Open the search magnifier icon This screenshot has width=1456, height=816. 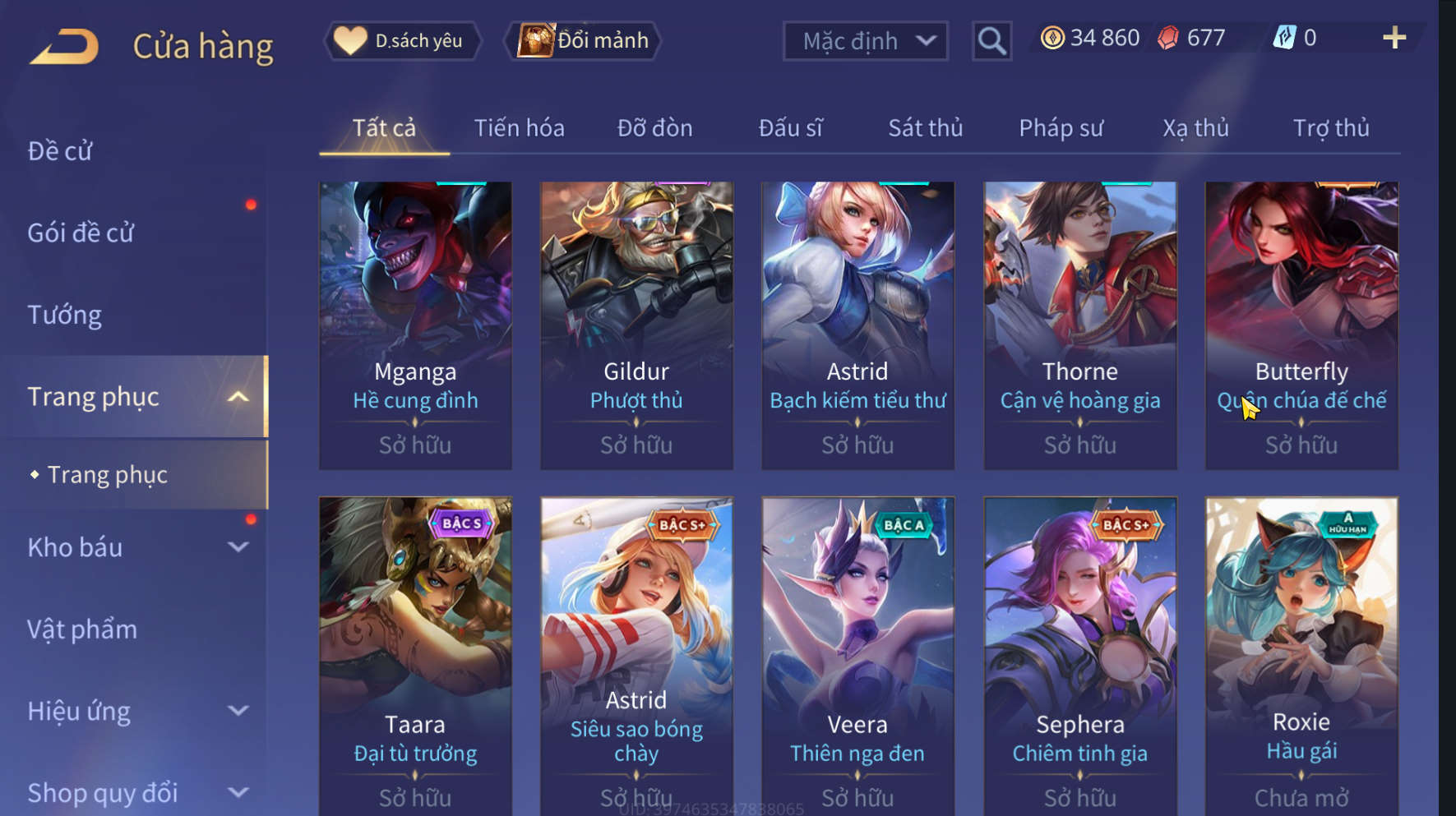(x=991, y=40)
